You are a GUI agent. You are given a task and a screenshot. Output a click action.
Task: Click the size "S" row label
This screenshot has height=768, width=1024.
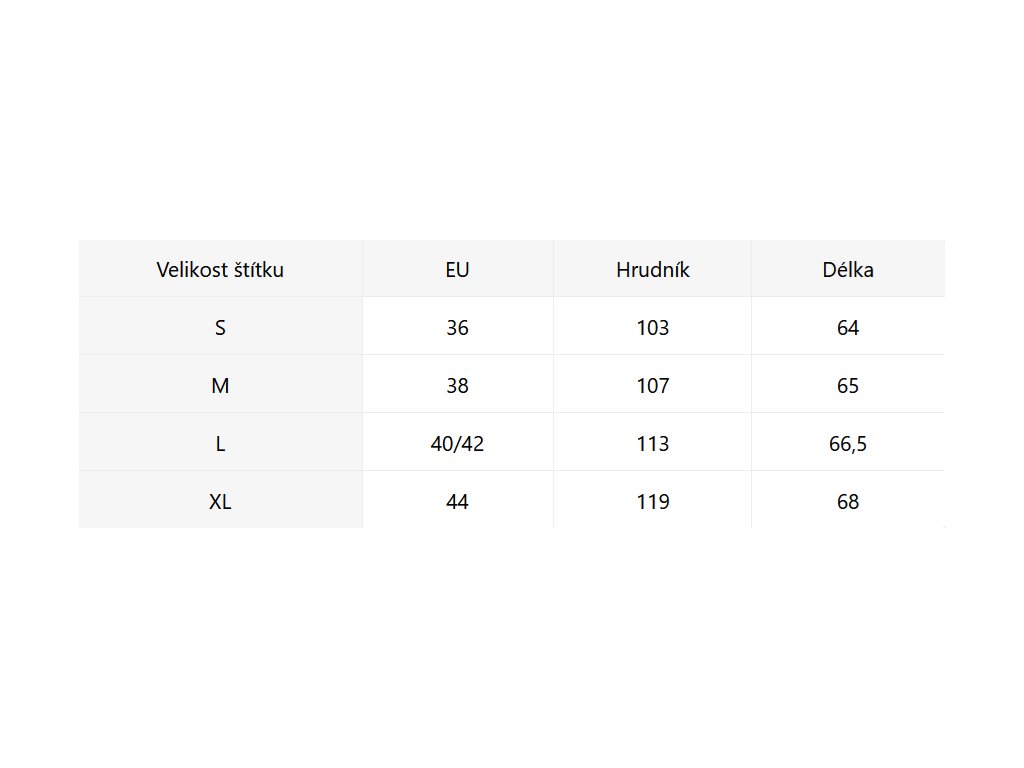tap(220, 328)
